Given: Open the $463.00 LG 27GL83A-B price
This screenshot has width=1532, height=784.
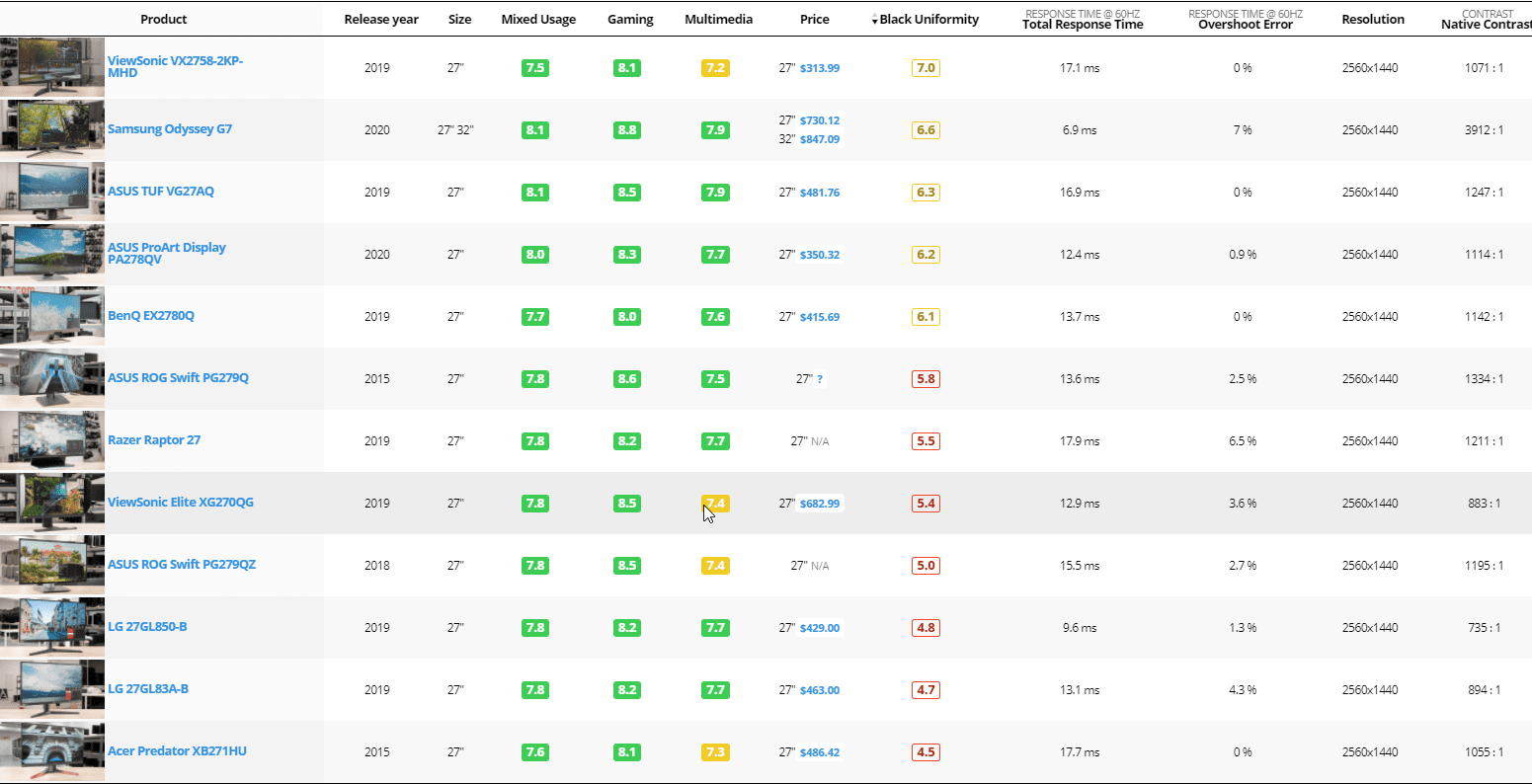Looking at the screenshot, I should tap(820, 690).
